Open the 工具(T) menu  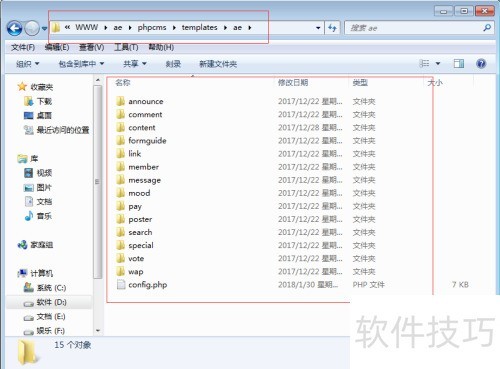point(126,47)
